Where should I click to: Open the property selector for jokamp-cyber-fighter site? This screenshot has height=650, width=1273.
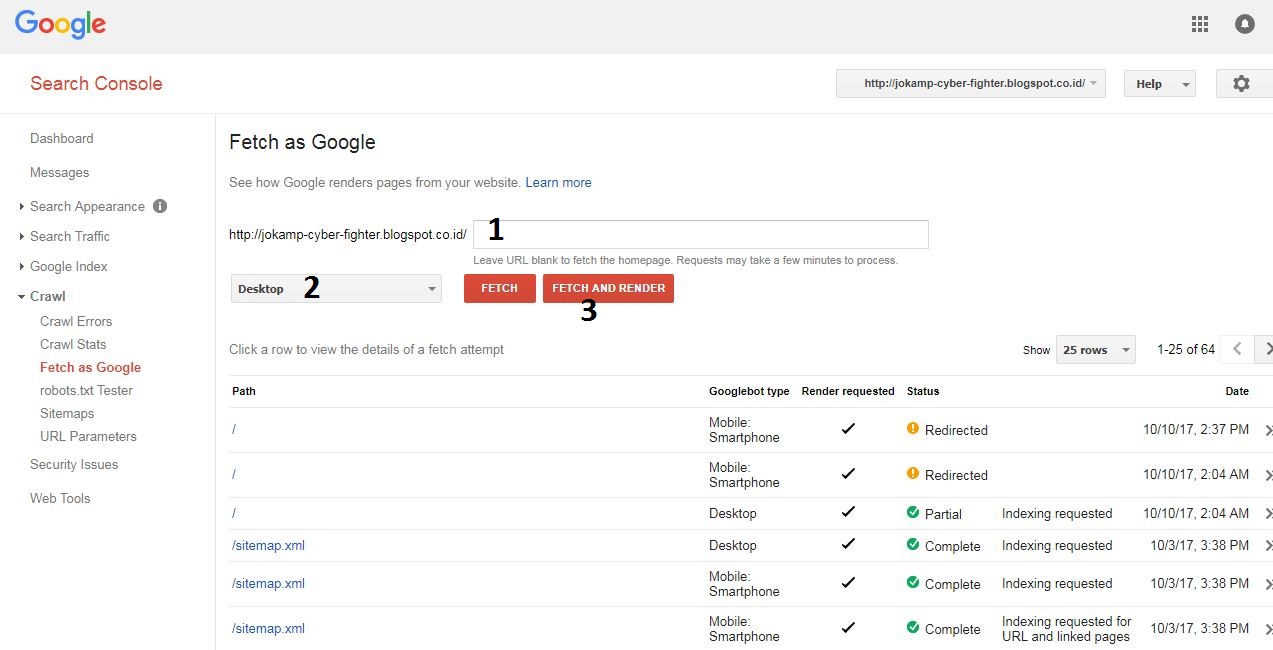point(970,84)
